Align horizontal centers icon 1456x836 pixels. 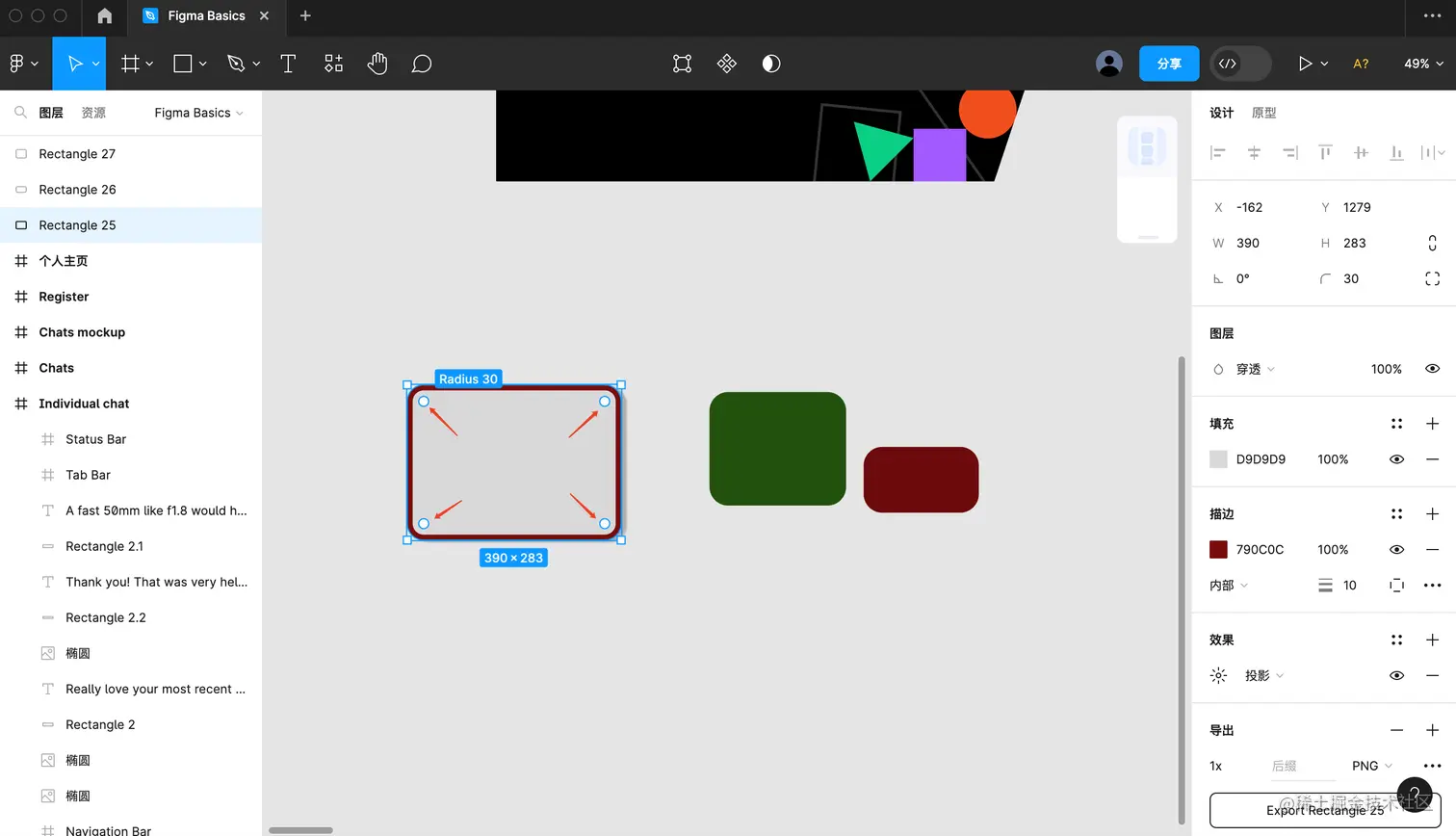(1254, 152)
